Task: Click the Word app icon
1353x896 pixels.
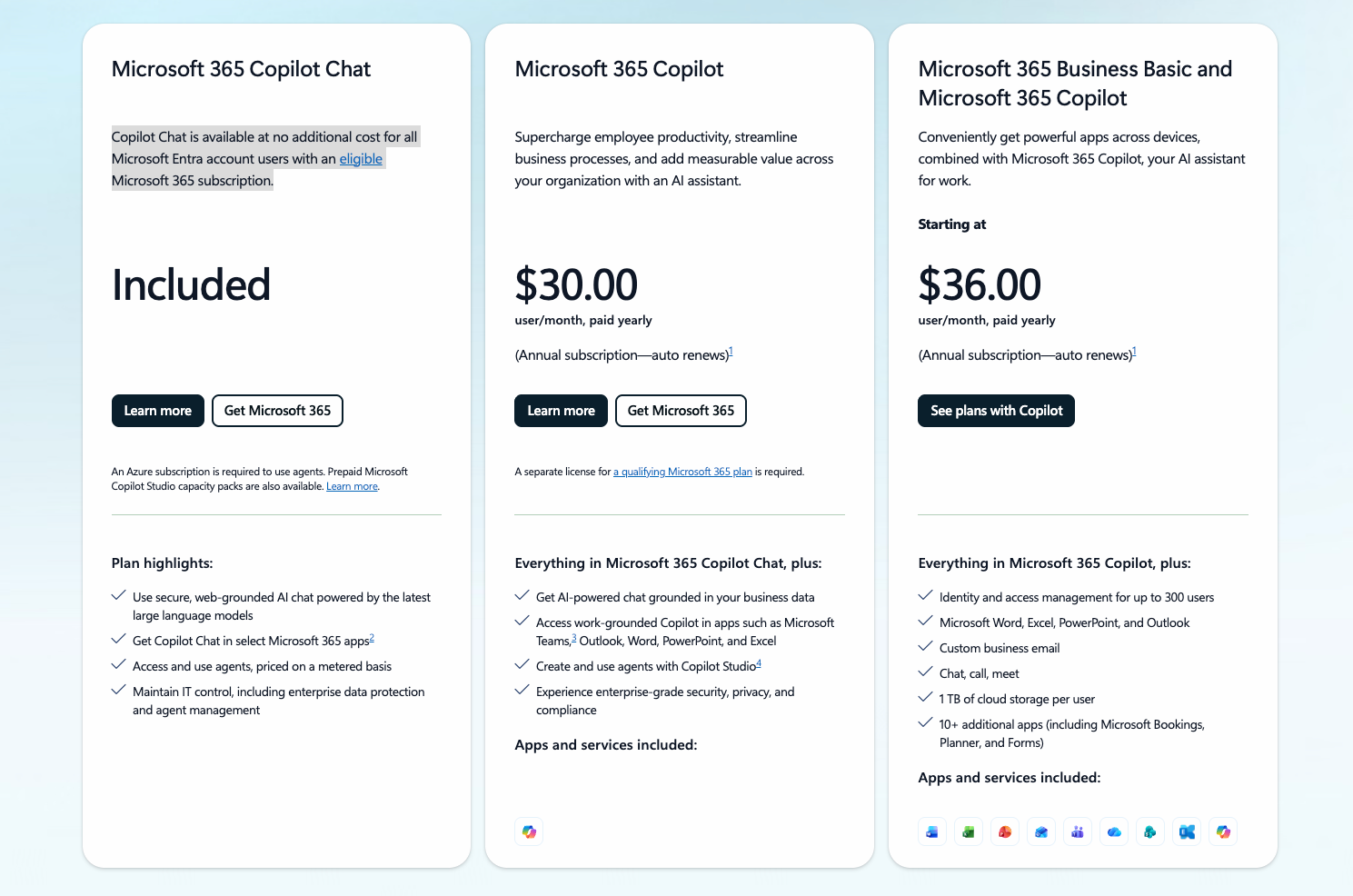Action: (x=932, y=831)
